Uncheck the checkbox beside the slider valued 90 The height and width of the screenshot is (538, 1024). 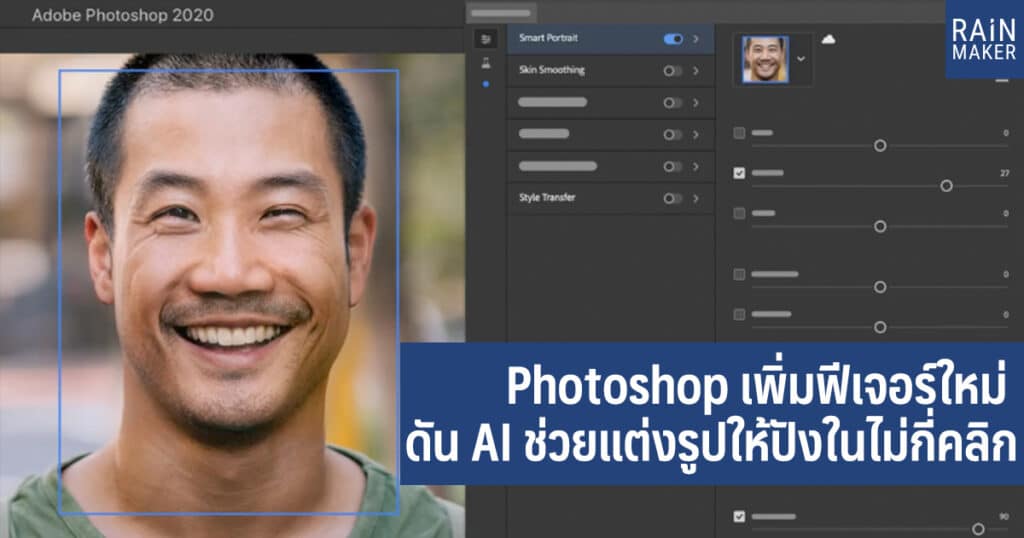point(739,516)
